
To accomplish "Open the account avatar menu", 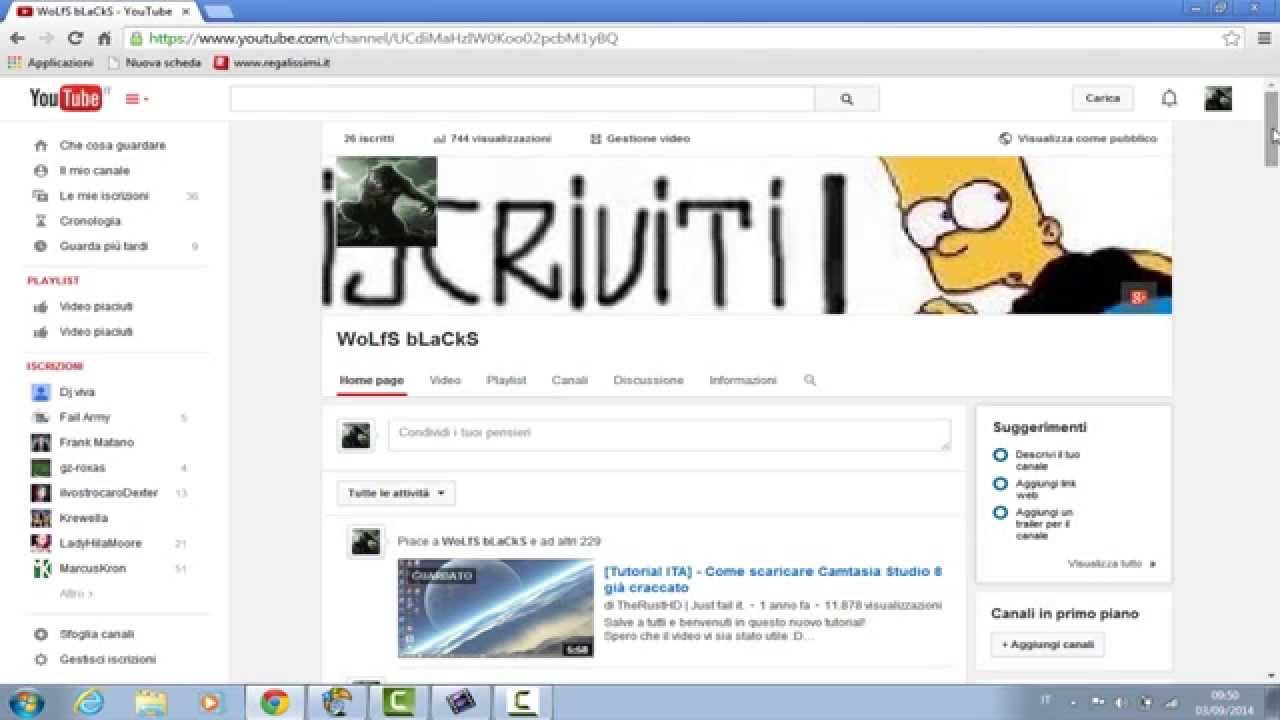I will point(1218,98).
